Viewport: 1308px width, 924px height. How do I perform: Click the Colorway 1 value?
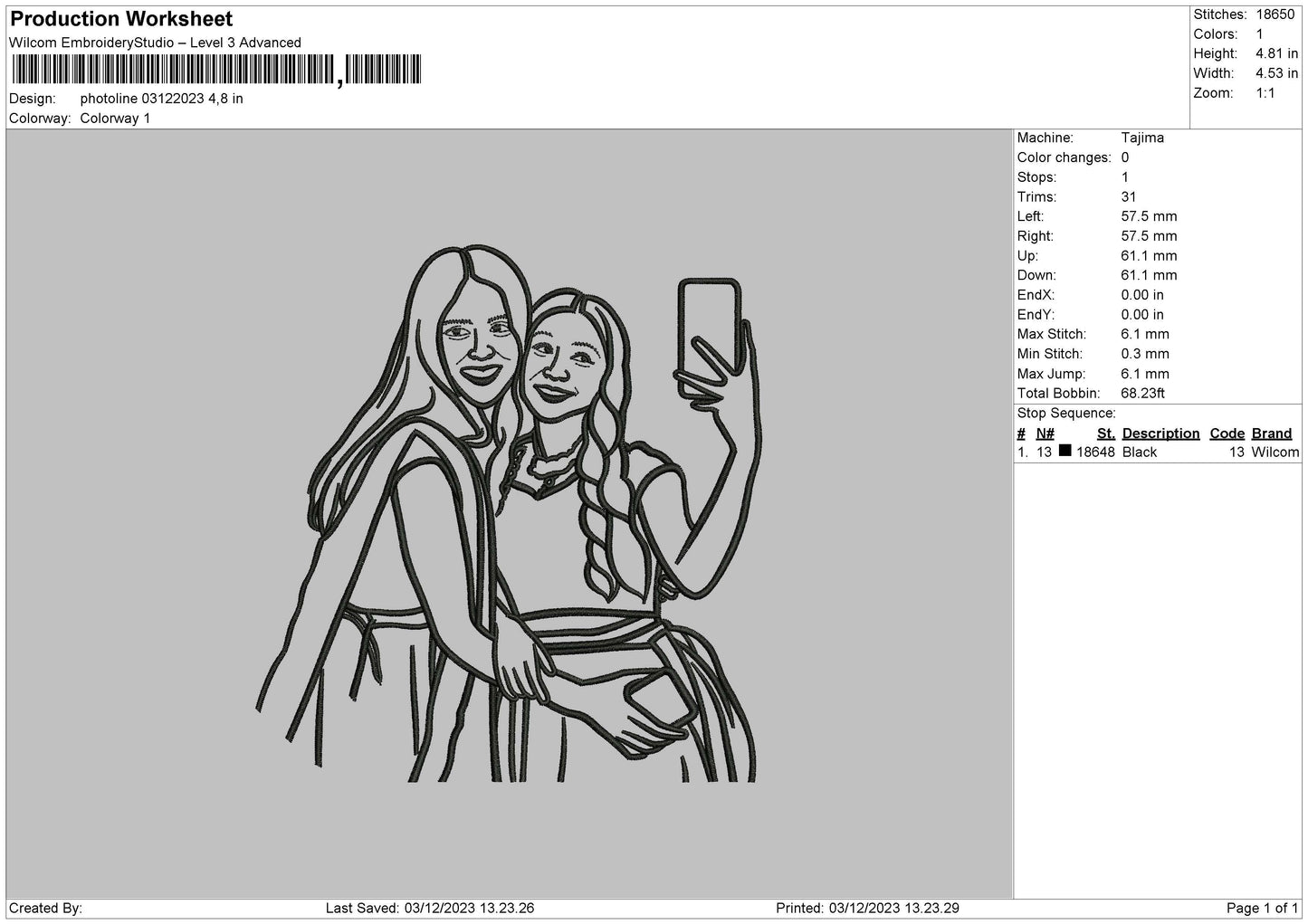pyautogui.click(x=115, y=119)
